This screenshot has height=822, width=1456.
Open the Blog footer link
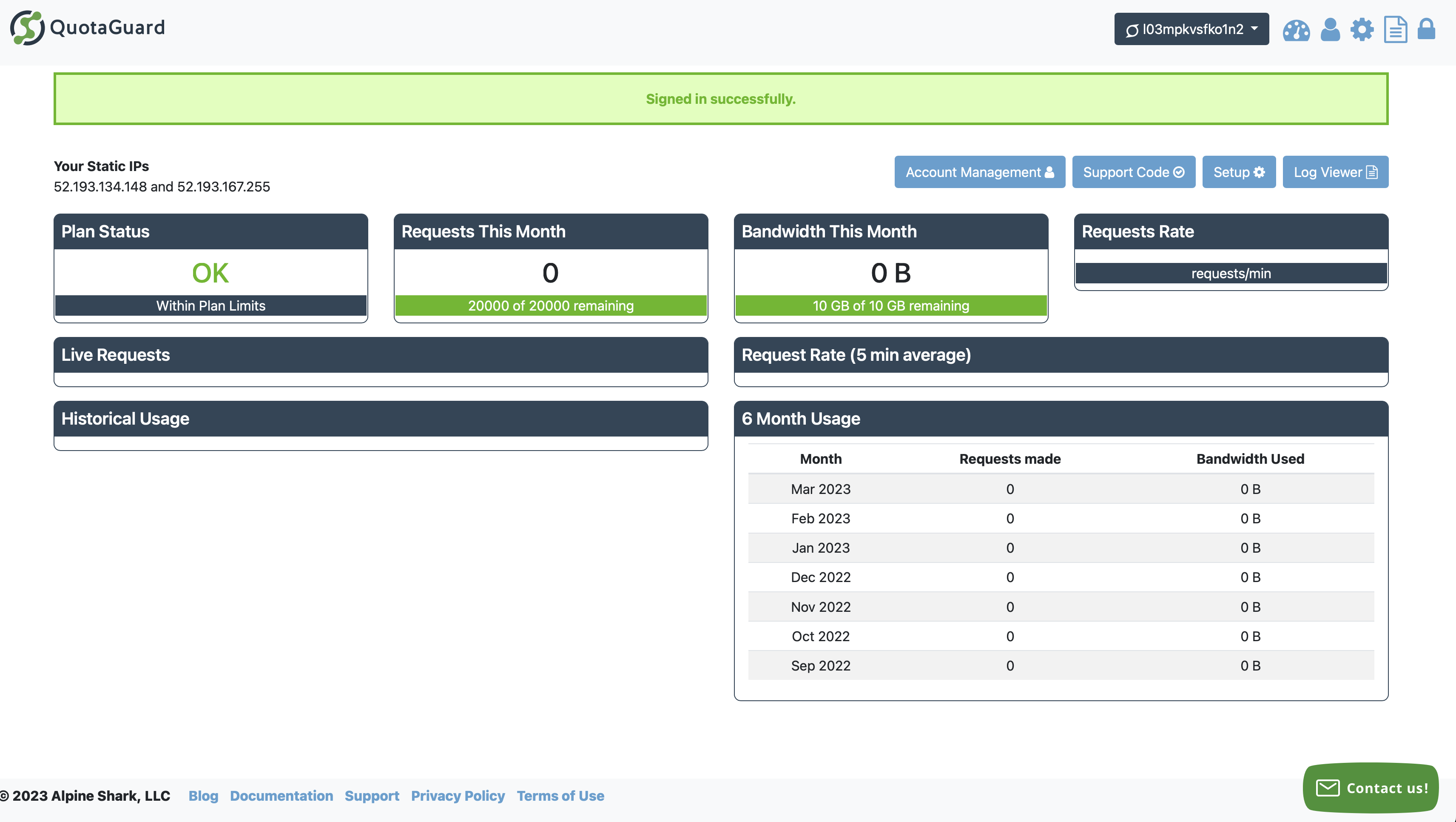point(203,796)
